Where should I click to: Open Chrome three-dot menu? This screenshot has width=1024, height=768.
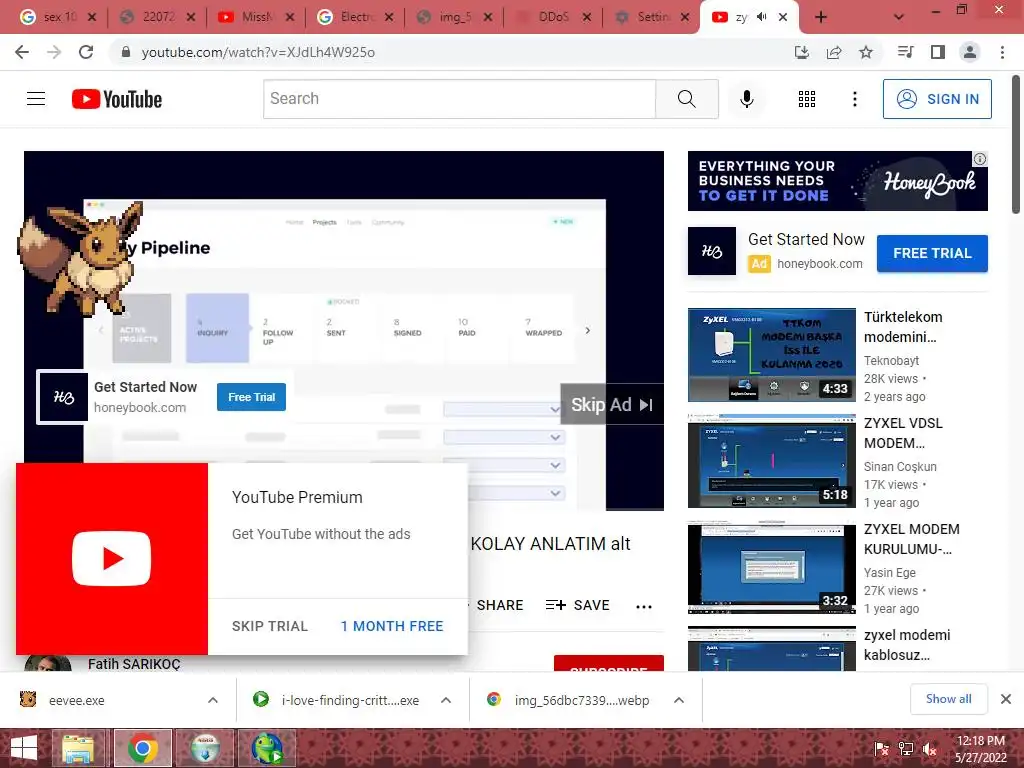point(1002,52)
